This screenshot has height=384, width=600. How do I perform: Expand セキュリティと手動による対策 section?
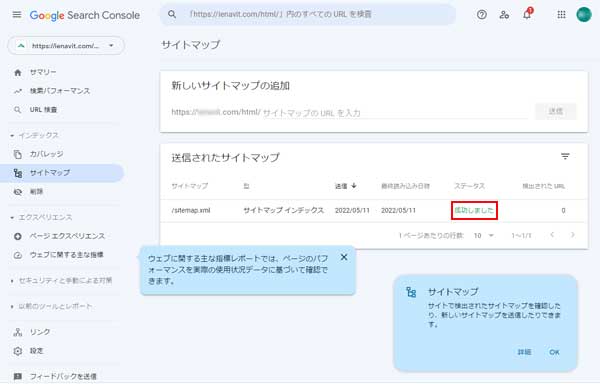pyautogui.click(x=61, y=281)
